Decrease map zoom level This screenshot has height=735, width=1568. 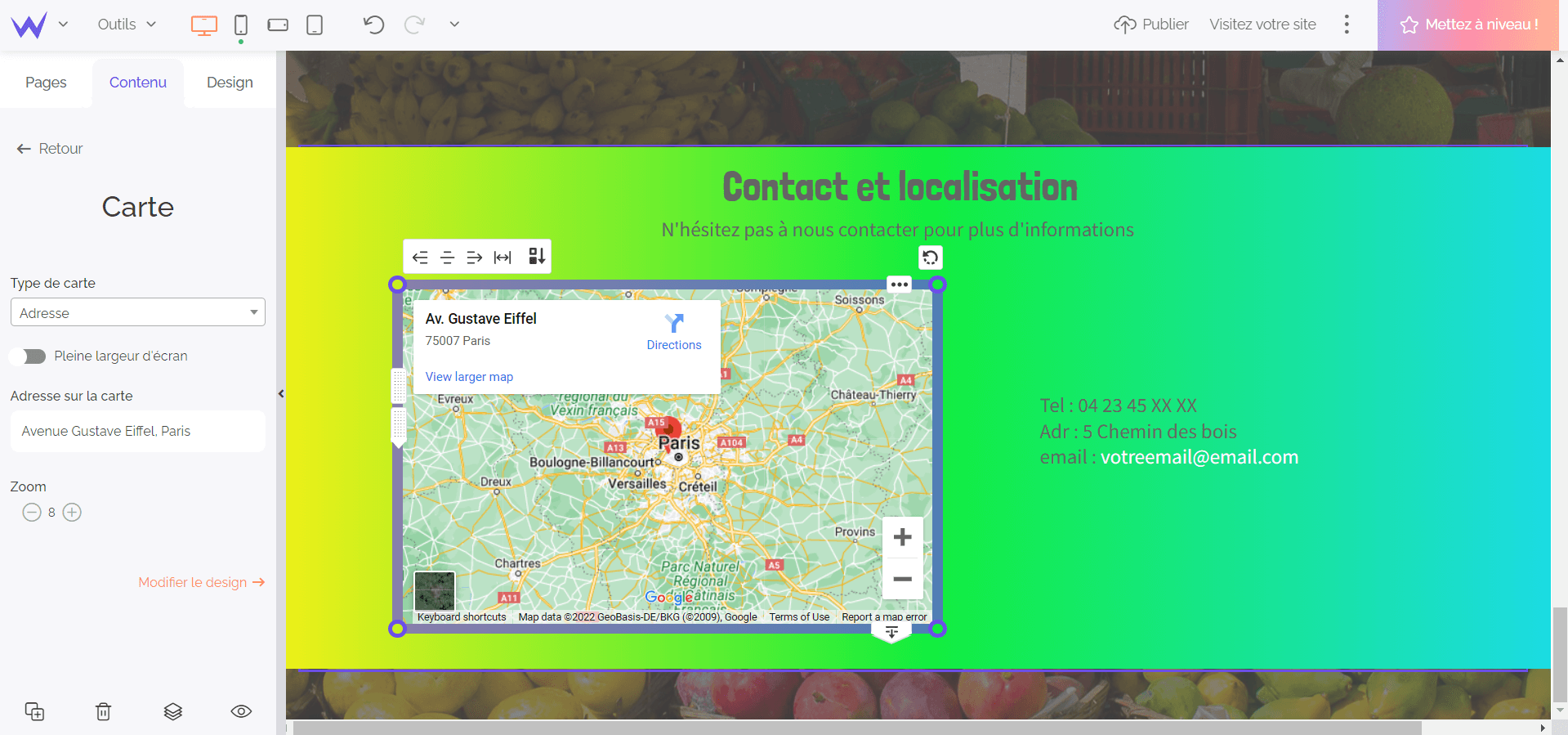pos(32,513)
